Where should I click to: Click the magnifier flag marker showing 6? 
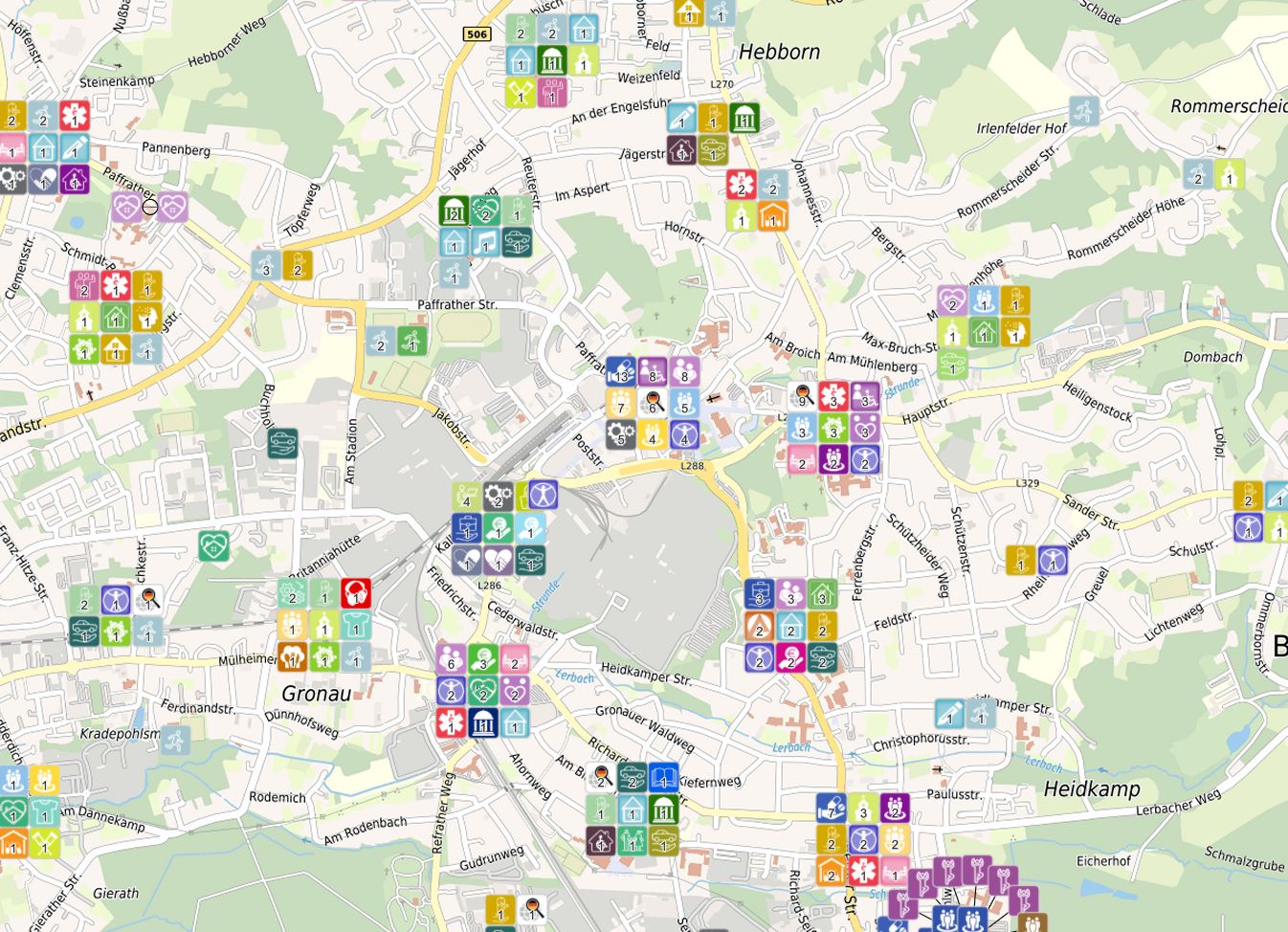652,403
